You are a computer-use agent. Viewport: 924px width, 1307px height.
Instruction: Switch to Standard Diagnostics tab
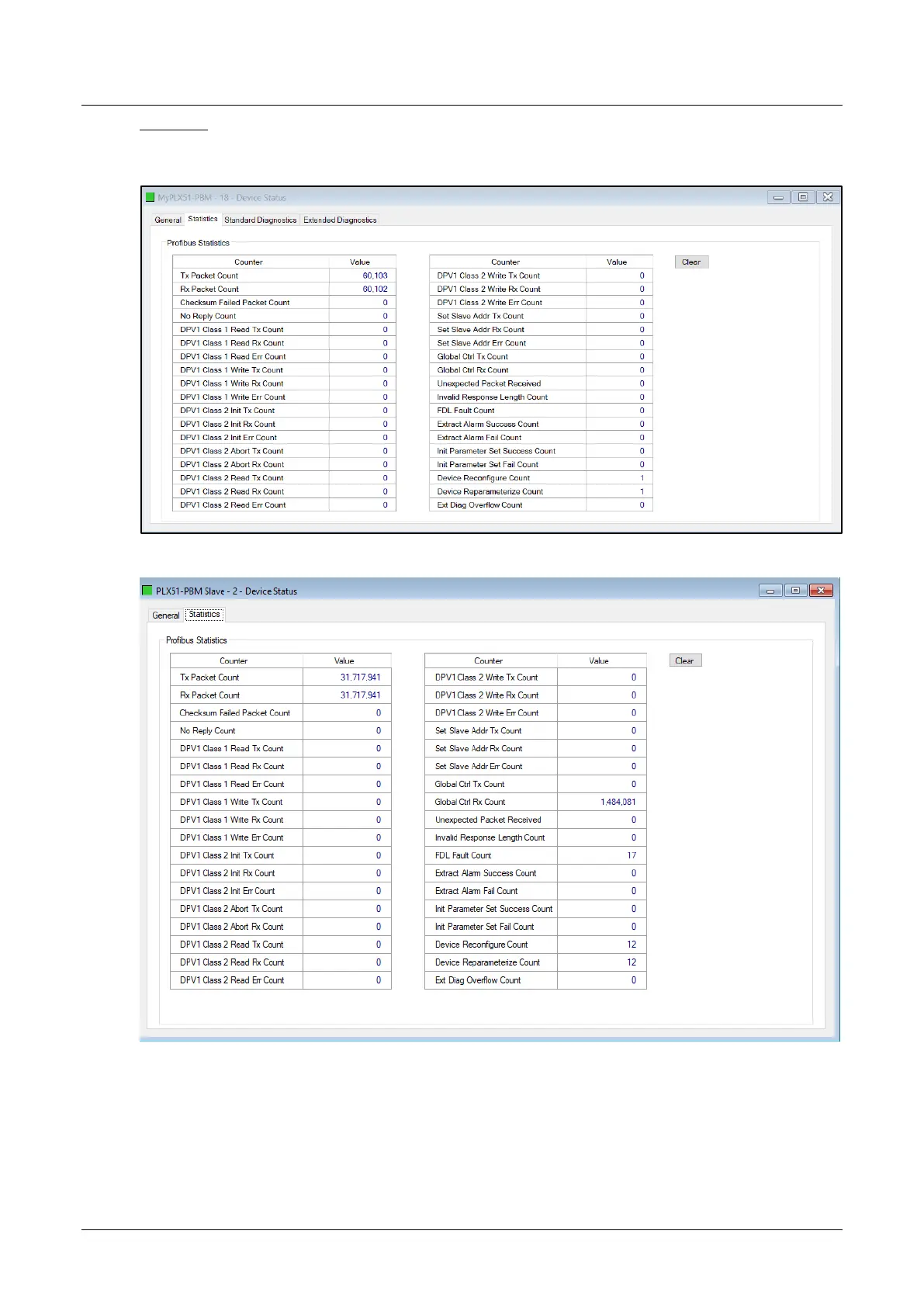pyautogui.click(x=260, y=220)
